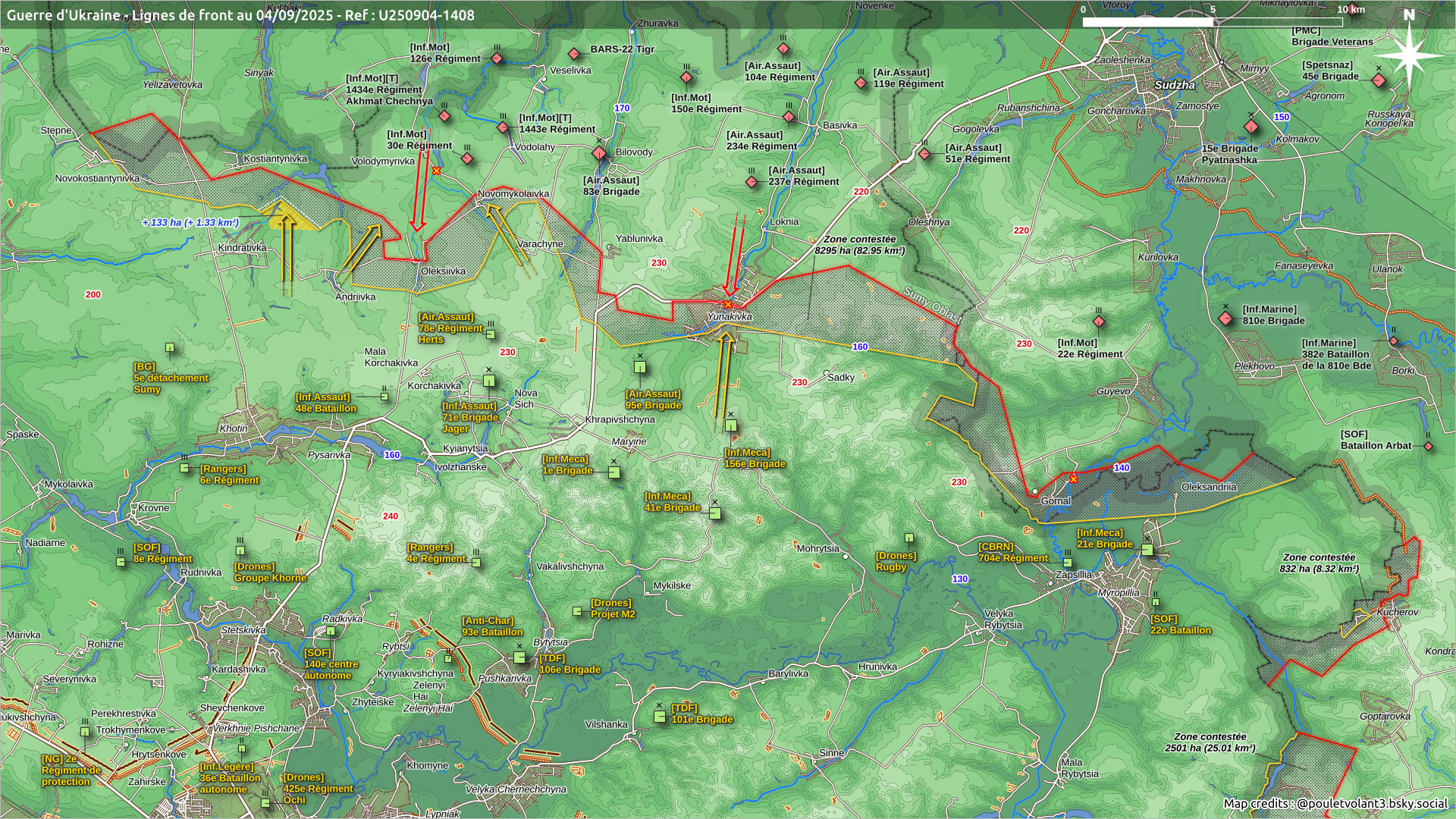Viewport: 1456px width, 819px height.
Task: Click the 21e Brigade green unit square
Action: [x=1147, y=550]
